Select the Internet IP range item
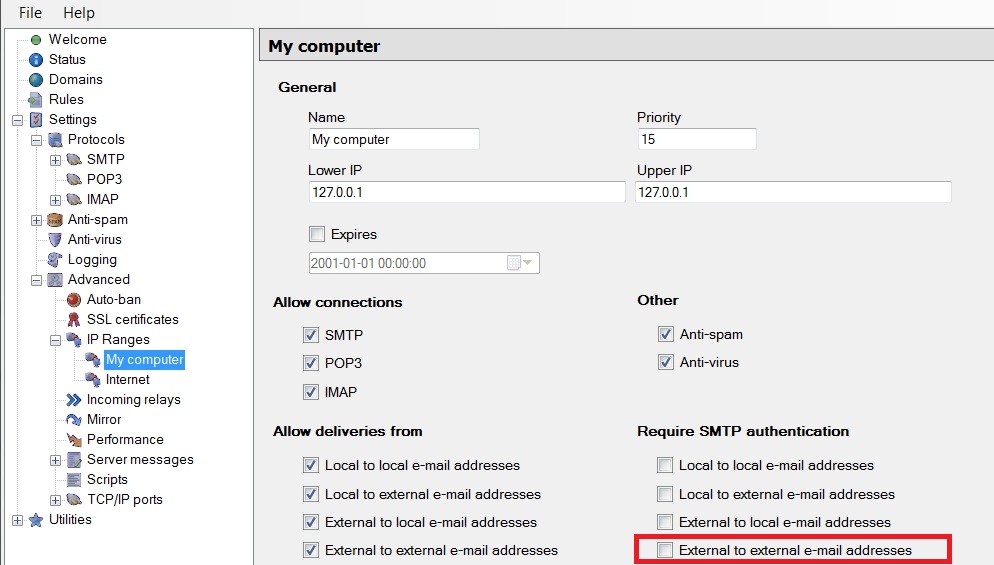994x565 pixels. [127, 380]
